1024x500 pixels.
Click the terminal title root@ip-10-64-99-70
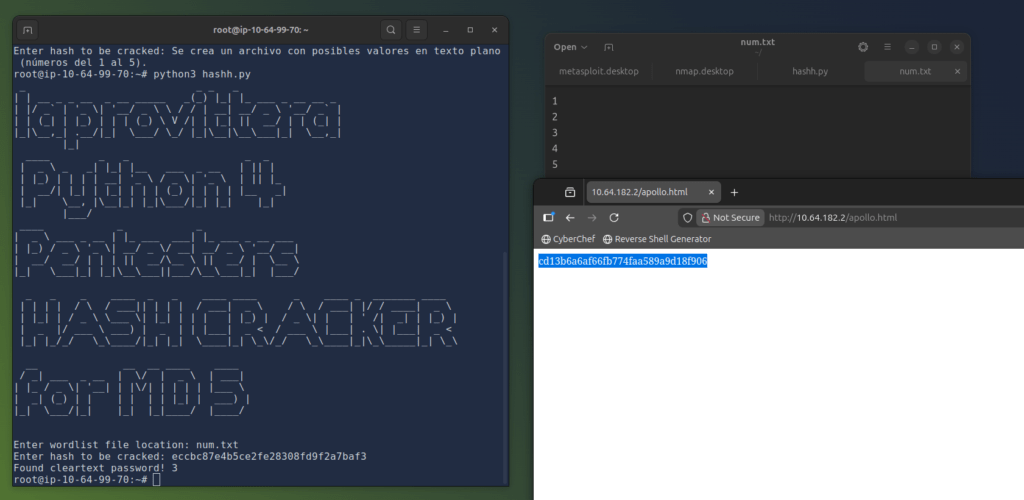[261, 30]
